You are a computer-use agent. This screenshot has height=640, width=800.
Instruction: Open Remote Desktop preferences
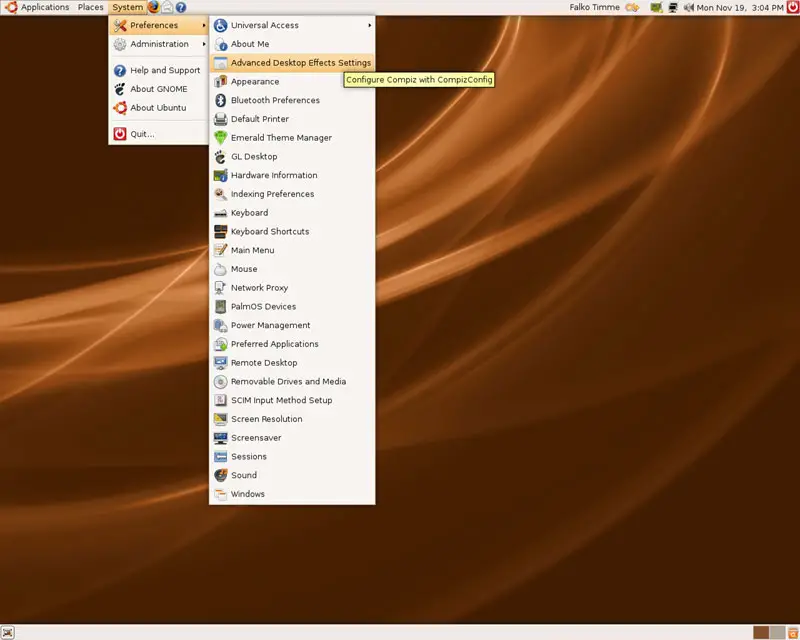click(x=292, y=363)
